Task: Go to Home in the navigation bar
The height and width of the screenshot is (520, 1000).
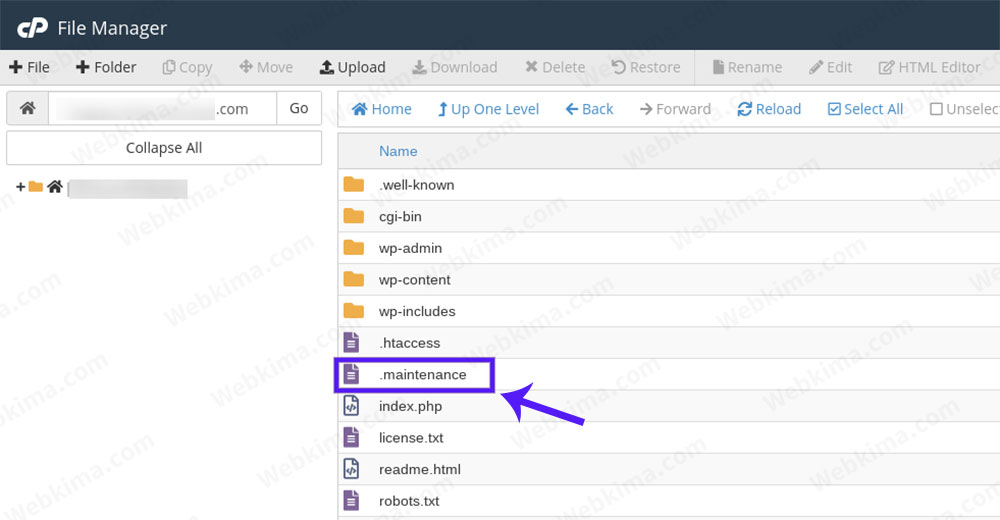Action: 381,109
